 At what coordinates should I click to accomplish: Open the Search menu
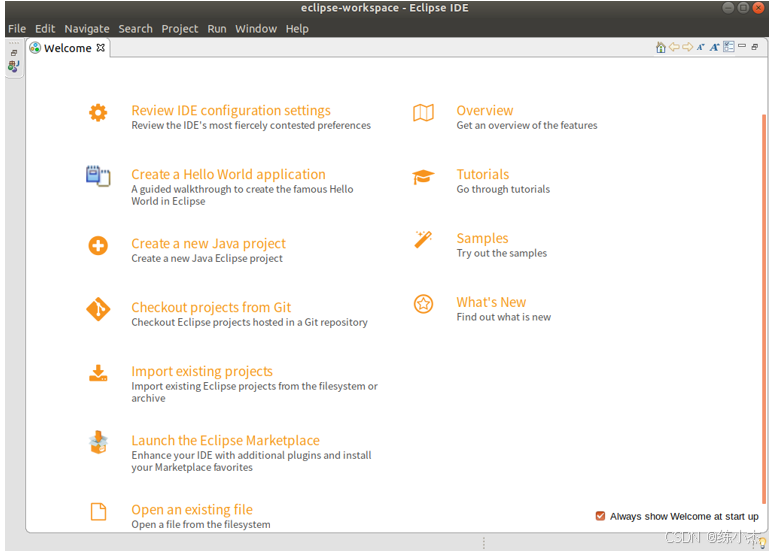[135, 28]
